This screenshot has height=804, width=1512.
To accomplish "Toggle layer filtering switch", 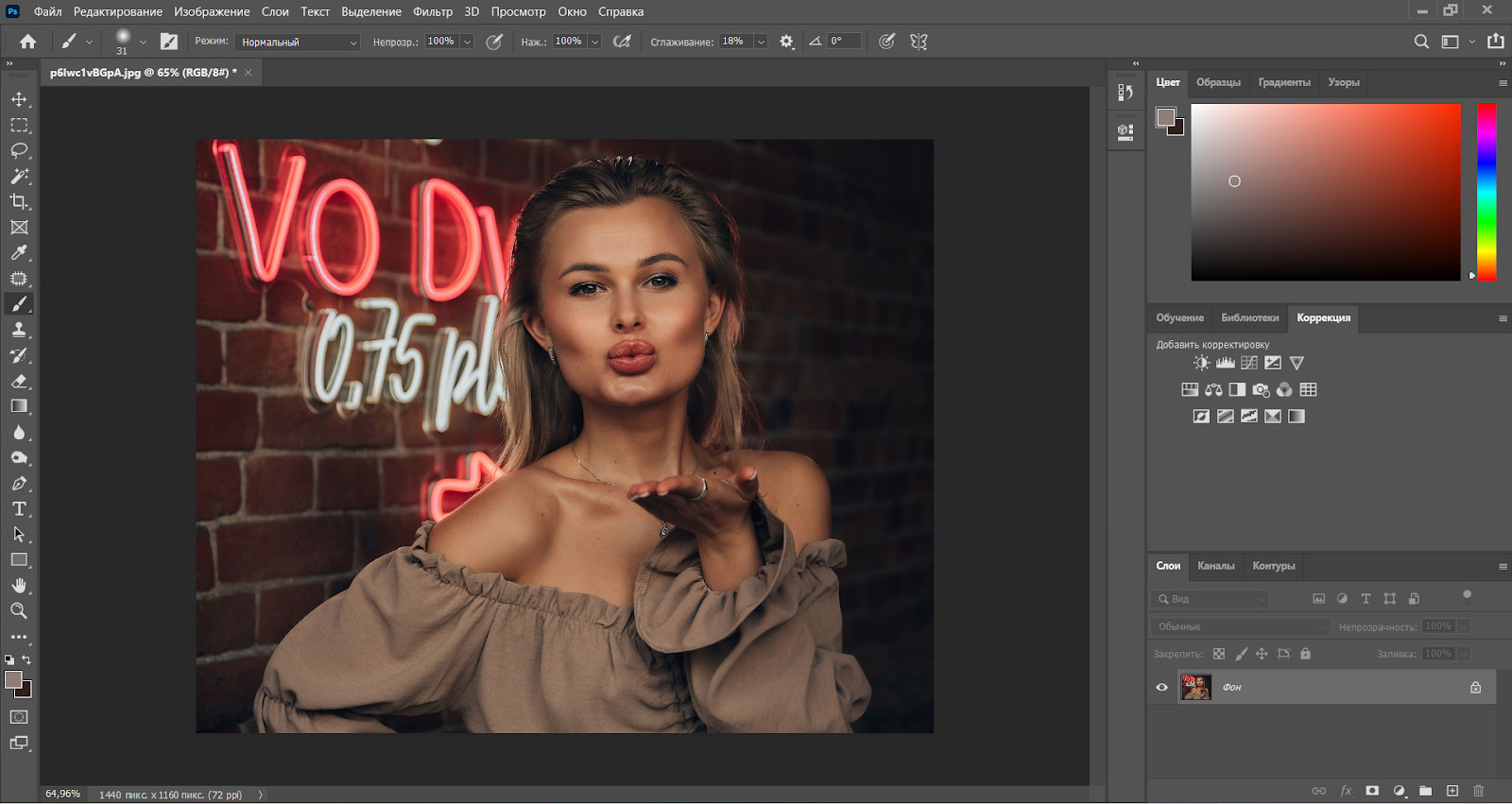I will [1467, 597].
